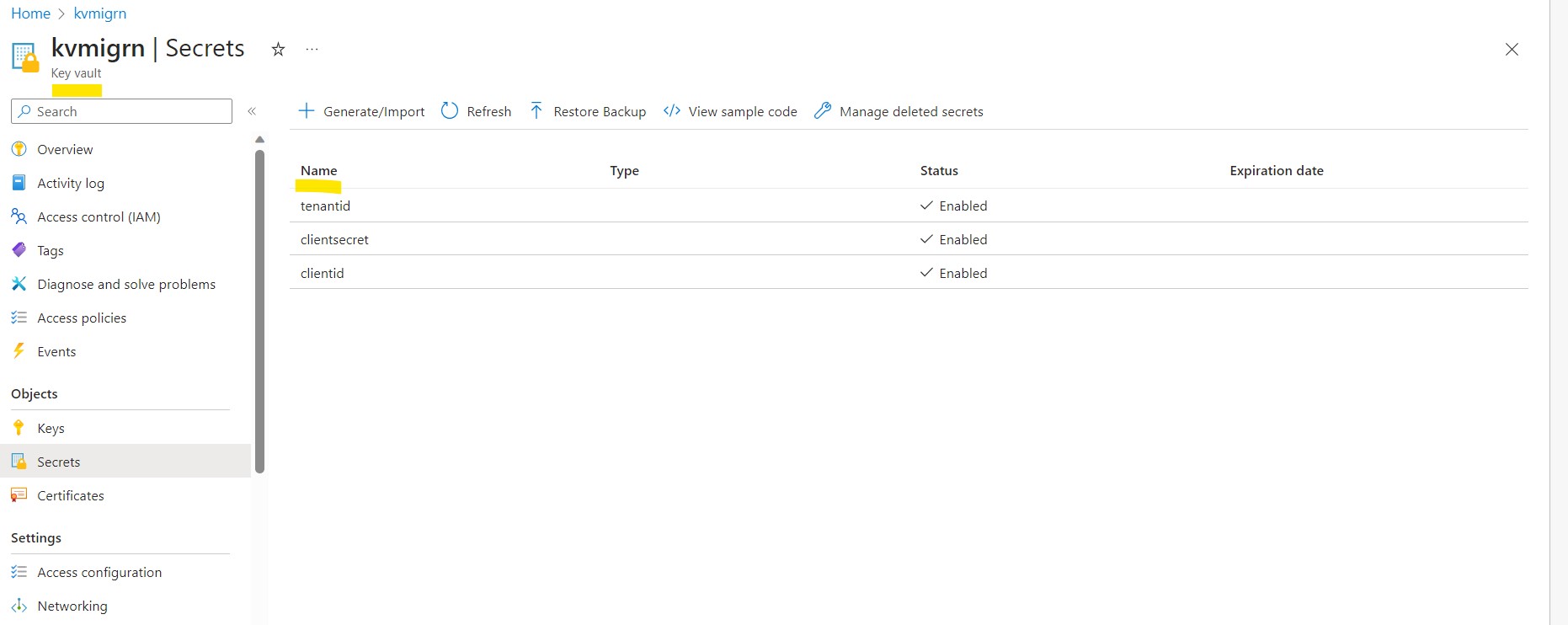This screenshot has height=625, width=1568.
Task: Click the Manage deleted secrets key icon
Action: pyautogui.click(x=823, y=111)
